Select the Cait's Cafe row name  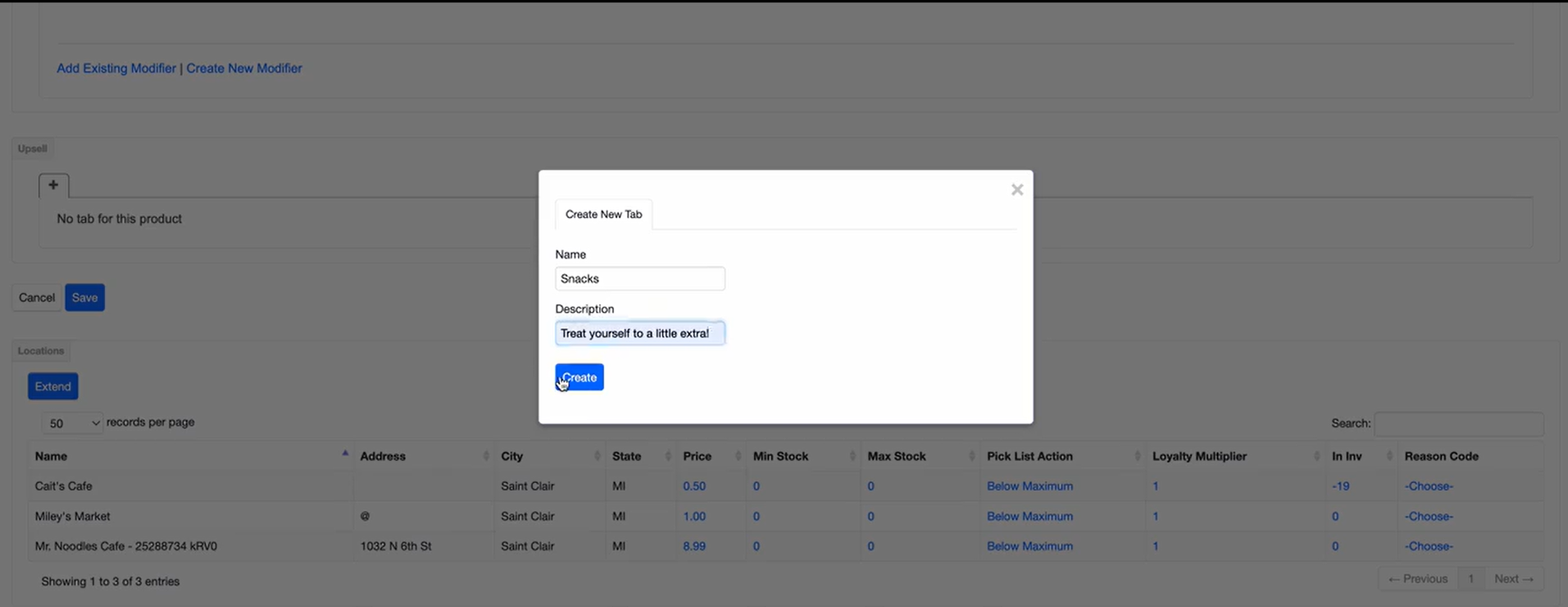pyautogui.click(x=63, y=486)
